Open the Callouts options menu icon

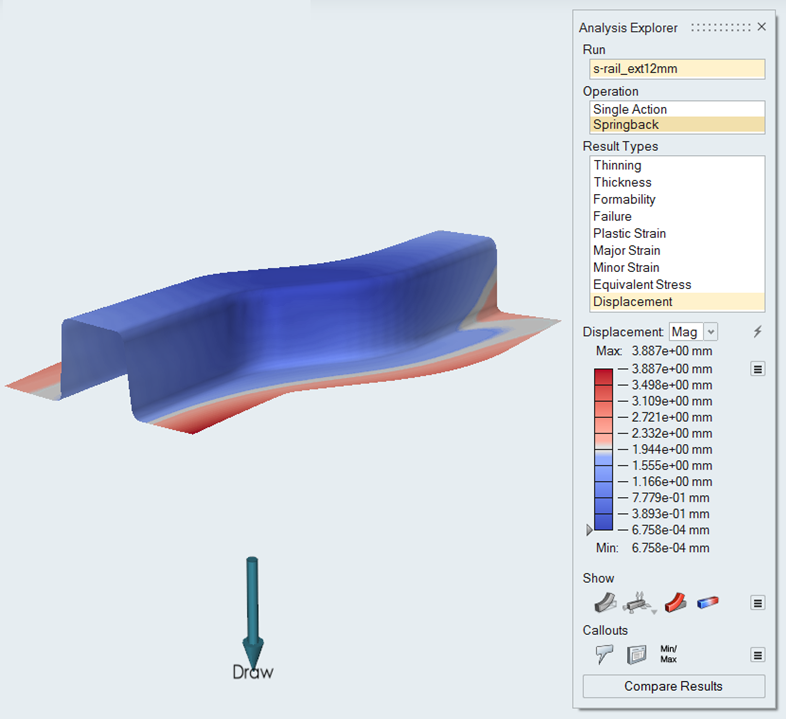pyautogui.click(x=758, y=655)
